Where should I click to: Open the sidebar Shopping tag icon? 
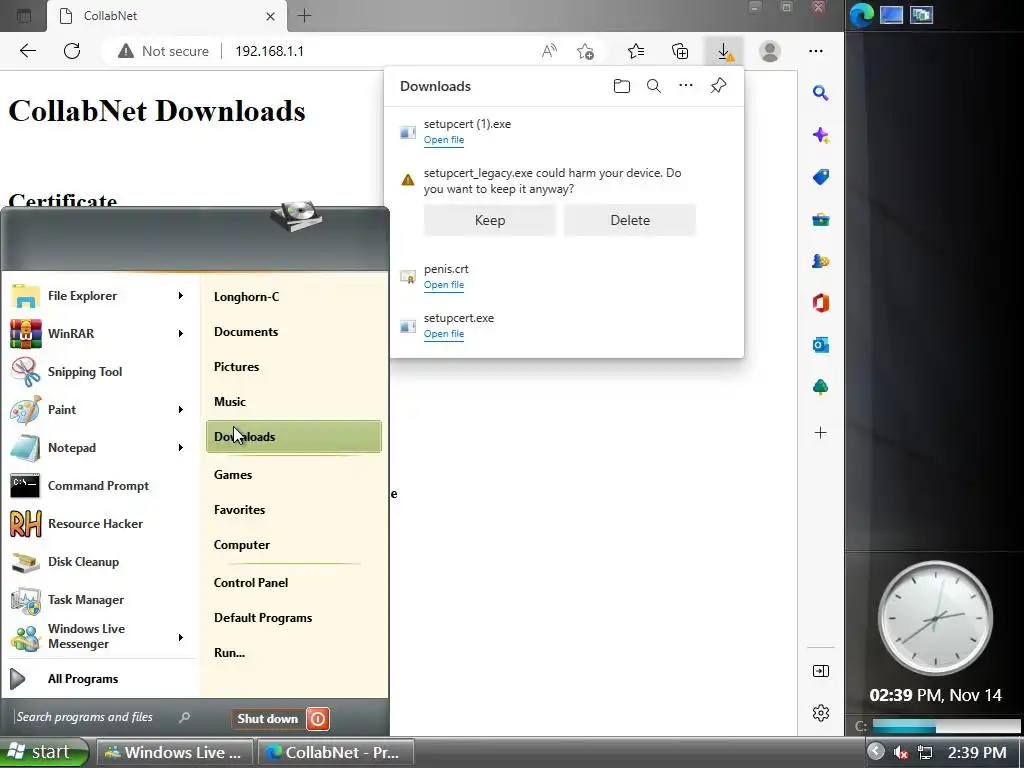pos(821,177)
